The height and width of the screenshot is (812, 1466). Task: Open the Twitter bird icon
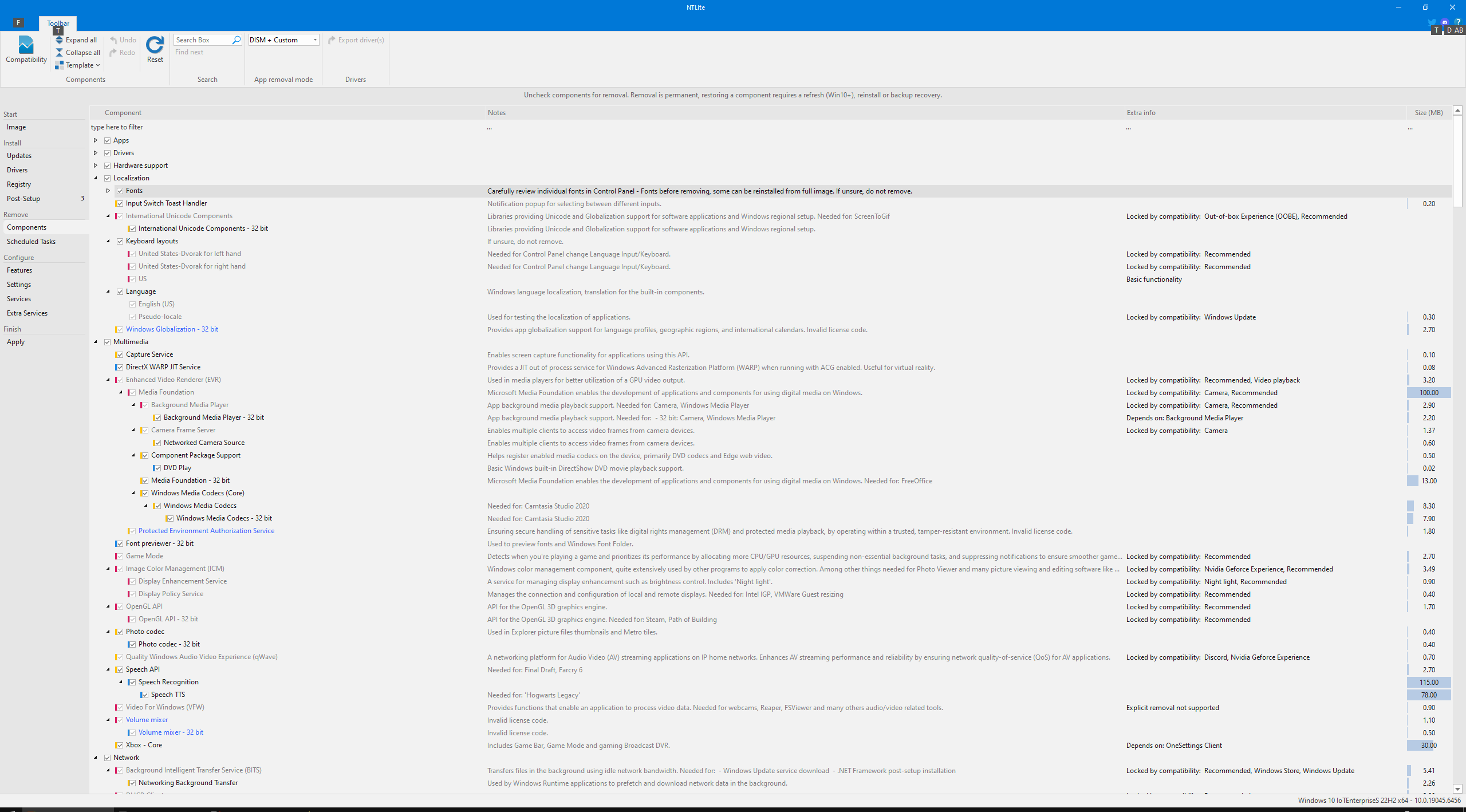point(1432,22)
